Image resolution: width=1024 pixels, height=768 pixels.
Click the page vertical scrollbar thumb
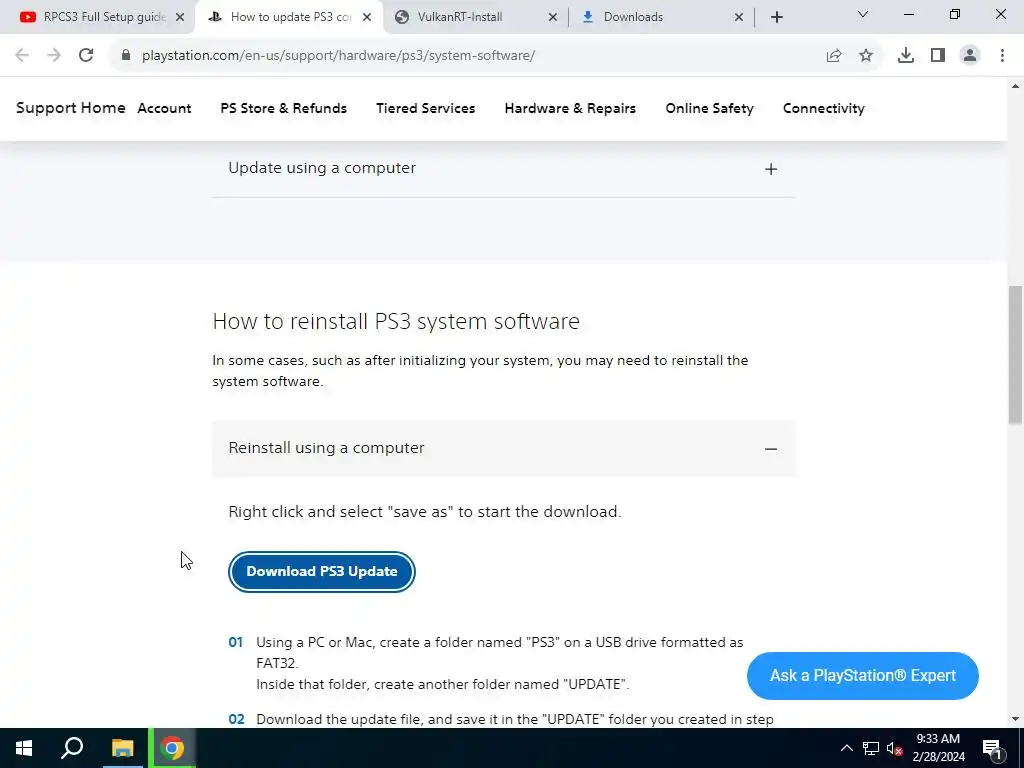(x=1015, y=355)
